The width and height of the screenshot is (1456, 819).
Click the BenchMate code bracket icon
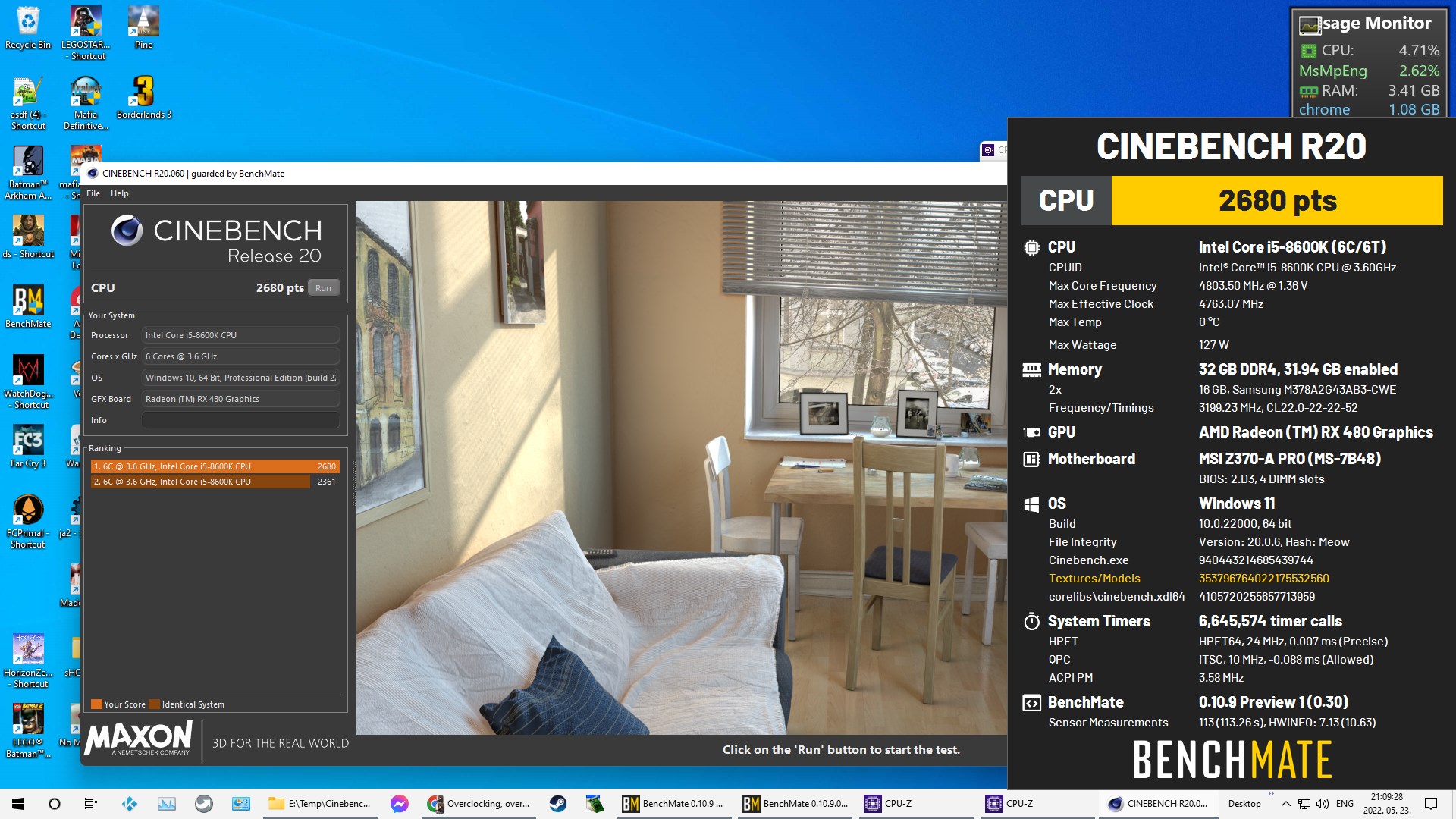[x=1031, y=703]
